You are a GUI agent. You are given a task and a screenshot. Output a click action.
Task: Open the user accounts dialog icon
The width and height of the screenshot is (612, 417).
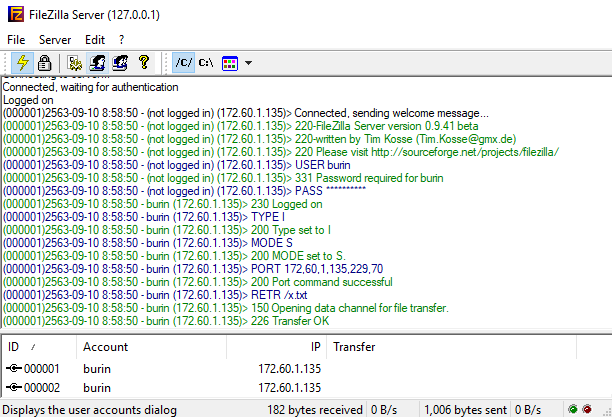coord(97,62)
